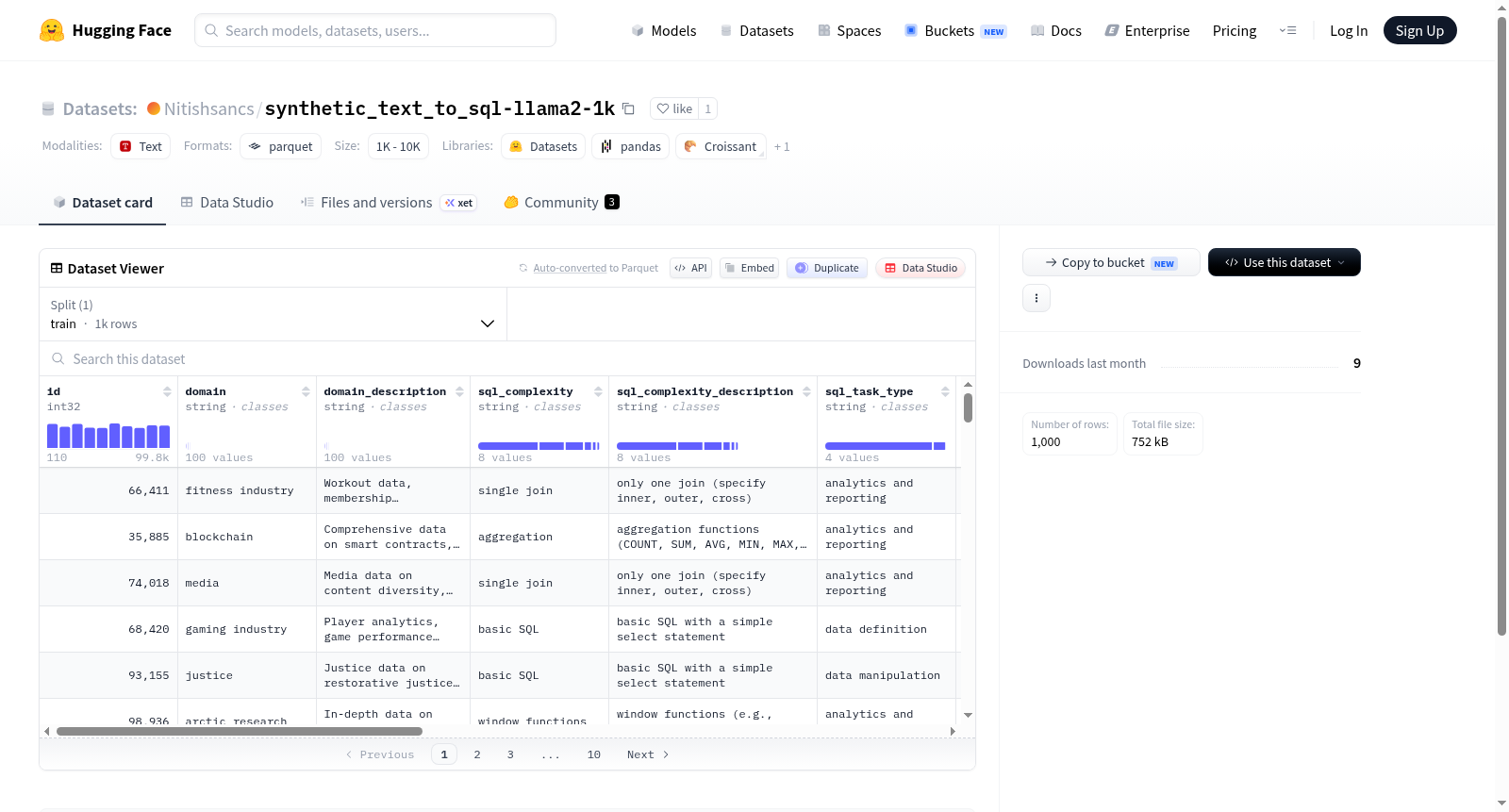Image resolution: width=1509 pixels, height=812 pixels.
Task: Click the Hugging Face logo icon
Action: [x=52, y=30]
